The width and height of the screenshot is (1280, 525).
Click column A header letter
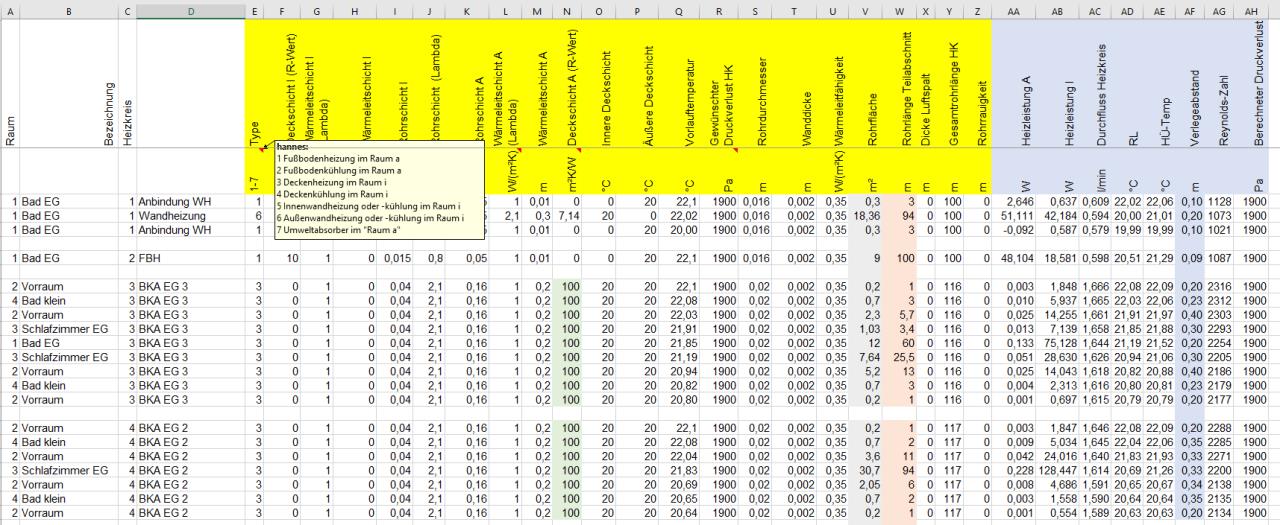click(9, 10)
